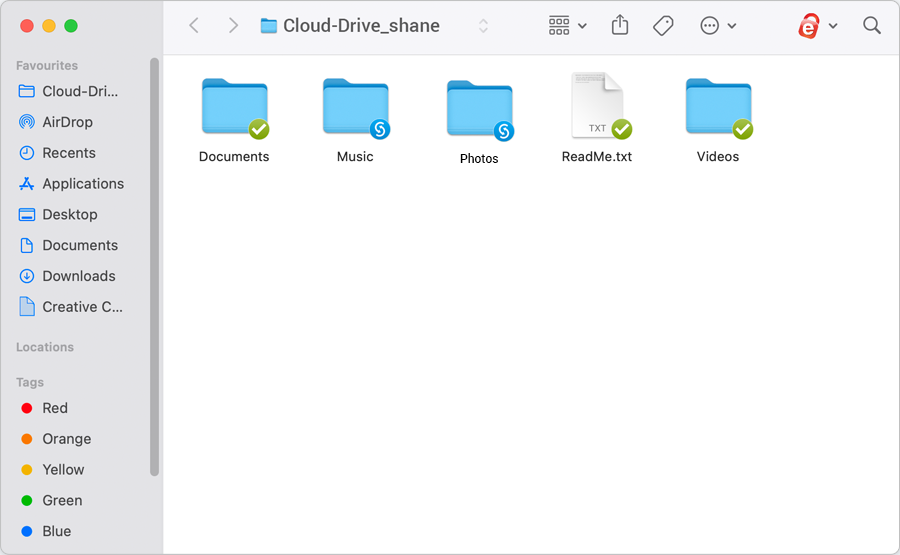The width and height of the screenshot is (900, 555).
Task: Click the tag icon in toolbar
Action: click(x=663, y=26)
